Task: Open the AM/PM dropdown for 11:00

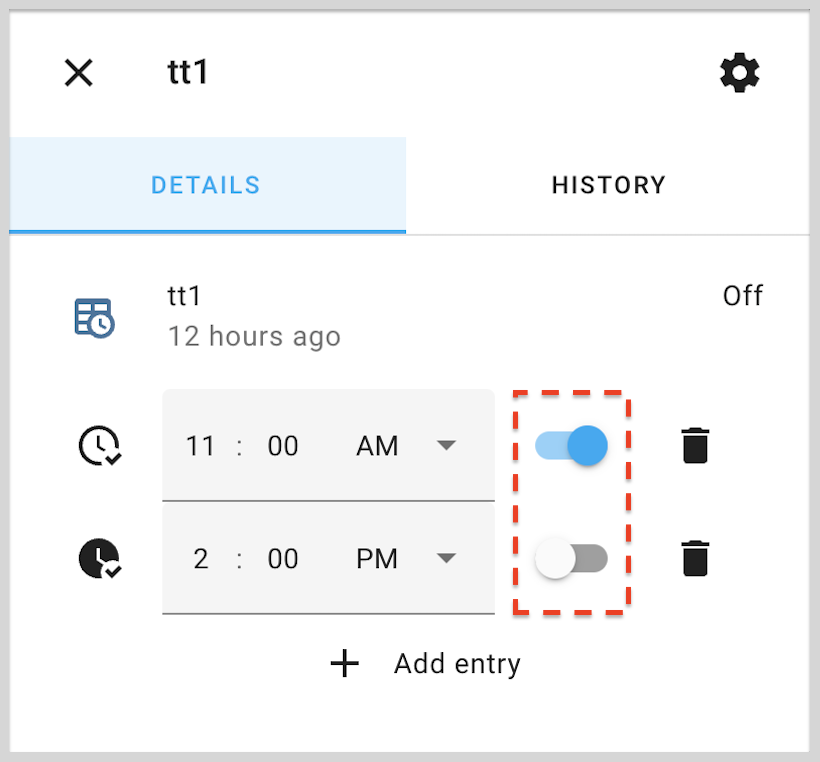Action: [x=446, y=446]
